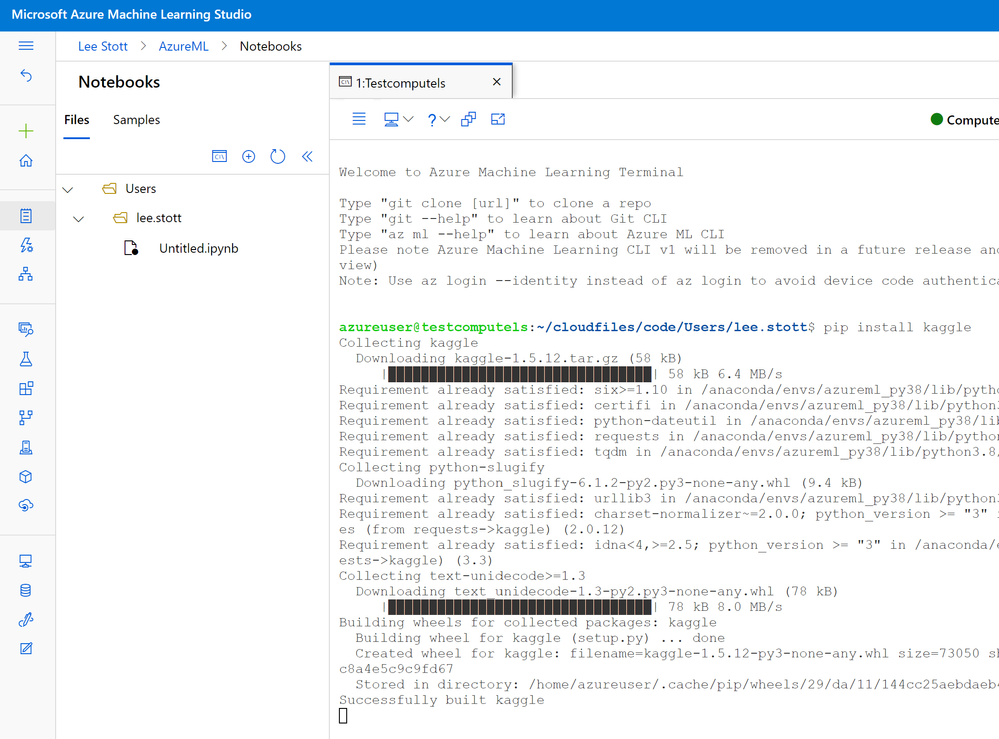
Task: Open the terminal toolbar menu icon
Action: 359,119
